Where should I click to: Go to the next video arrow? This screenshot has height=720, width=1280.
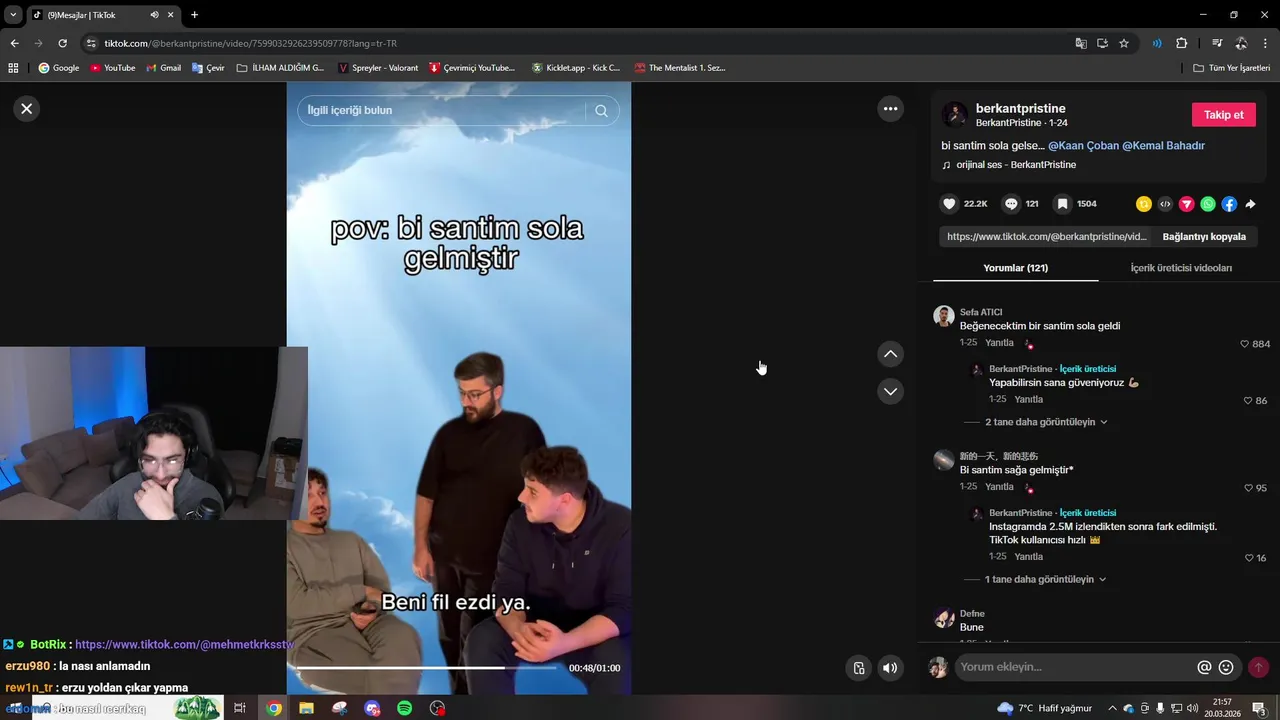tap(890, 391)
